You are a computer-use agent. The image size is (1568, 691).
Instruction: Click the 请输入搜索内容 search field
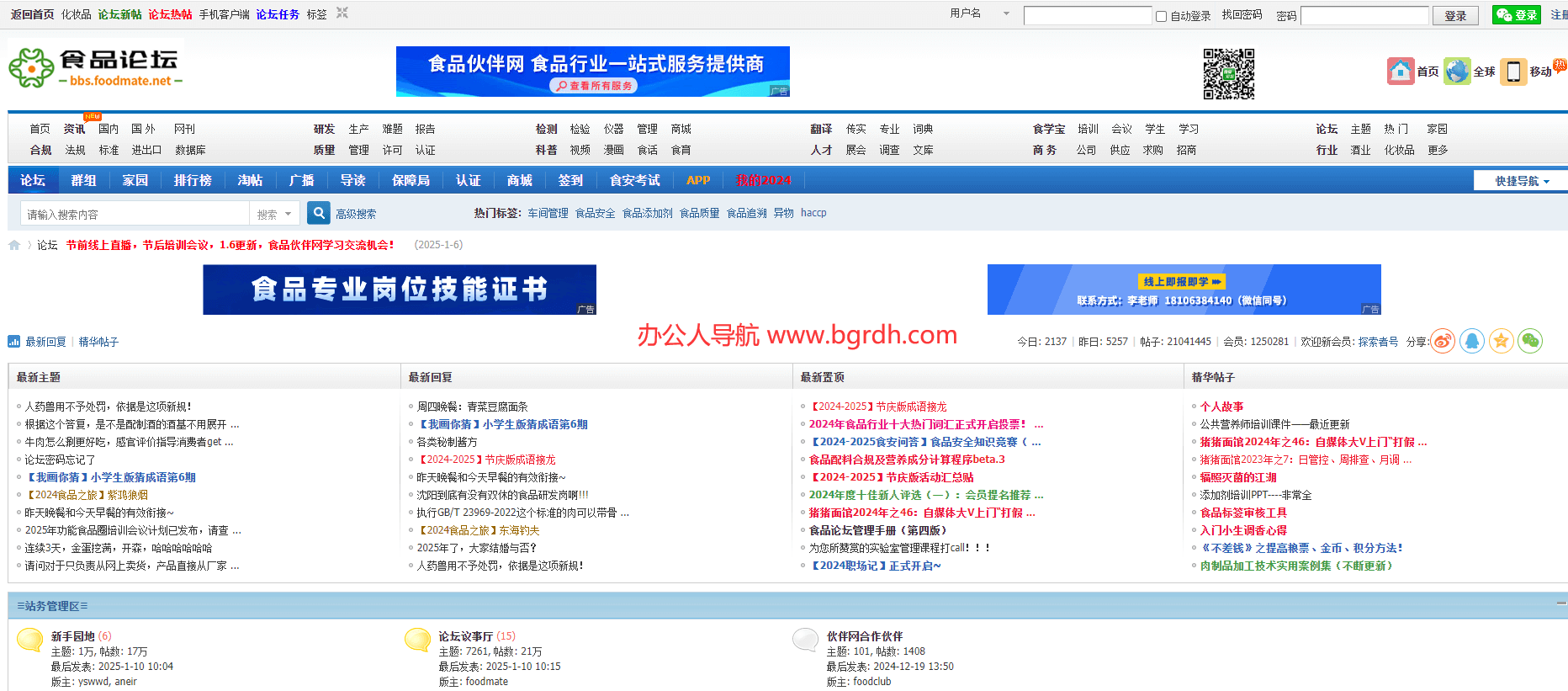pos(135,215)
